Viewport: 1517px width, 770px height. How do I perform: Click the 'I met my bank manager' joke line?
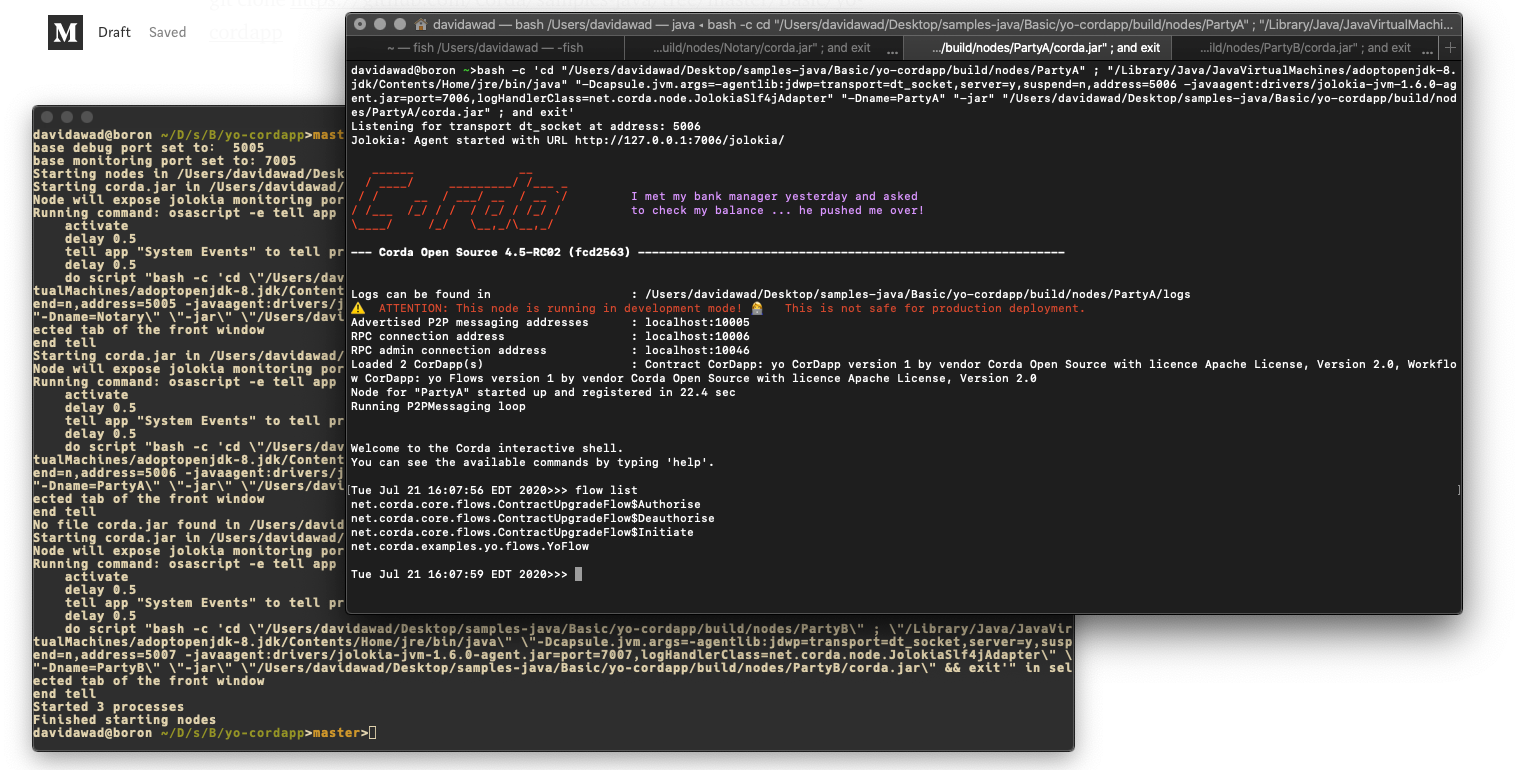pyautogui.click(x=774, y=196)
